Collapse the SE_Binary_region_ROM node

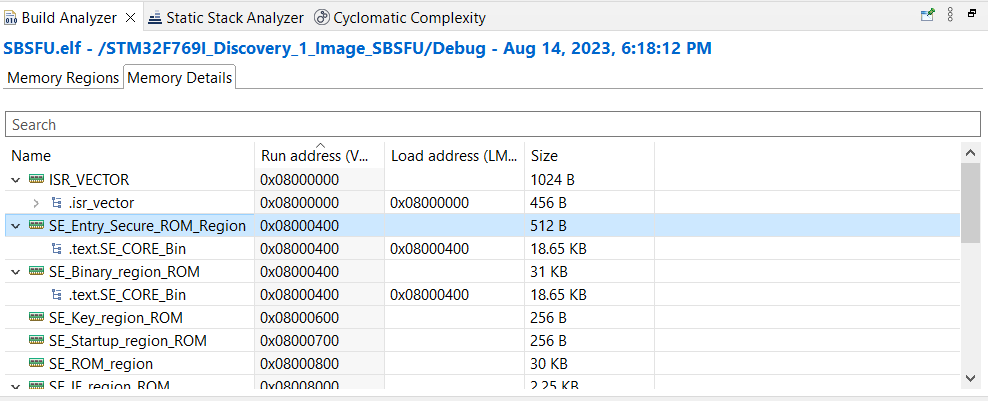tap(16, 272)
